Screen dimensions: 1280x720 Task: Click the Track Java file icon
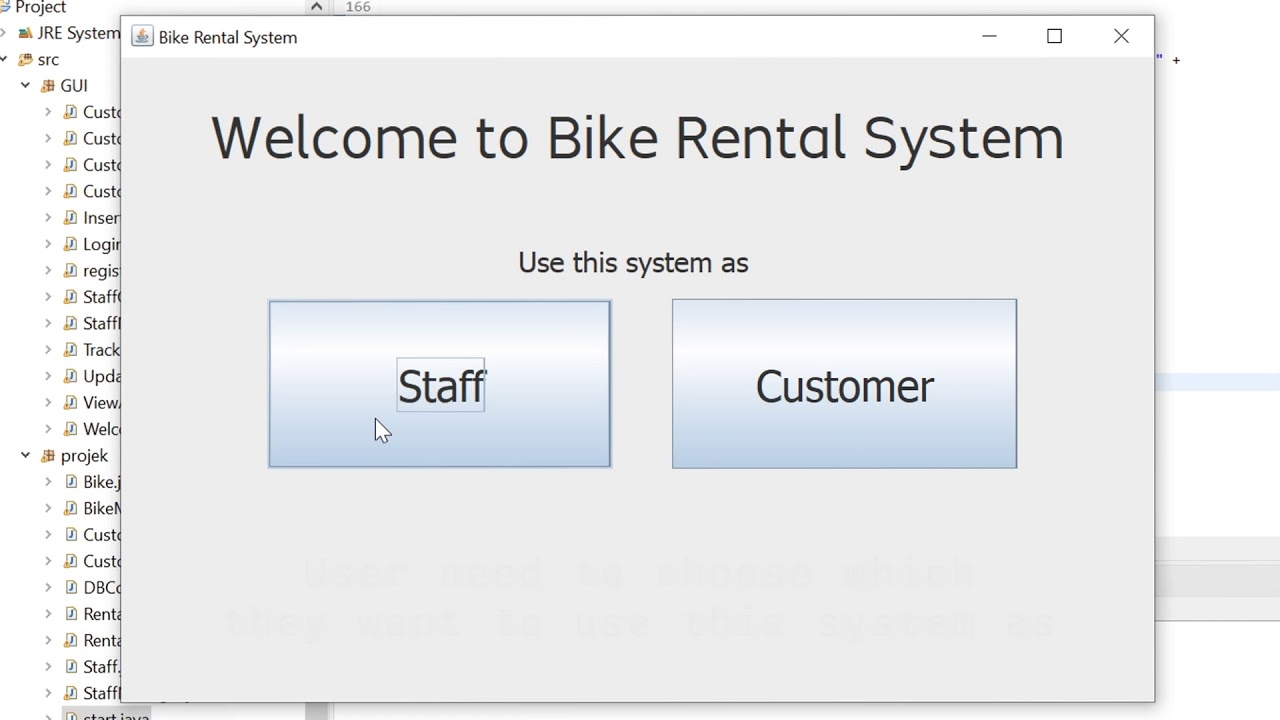(x=70, y=350)
